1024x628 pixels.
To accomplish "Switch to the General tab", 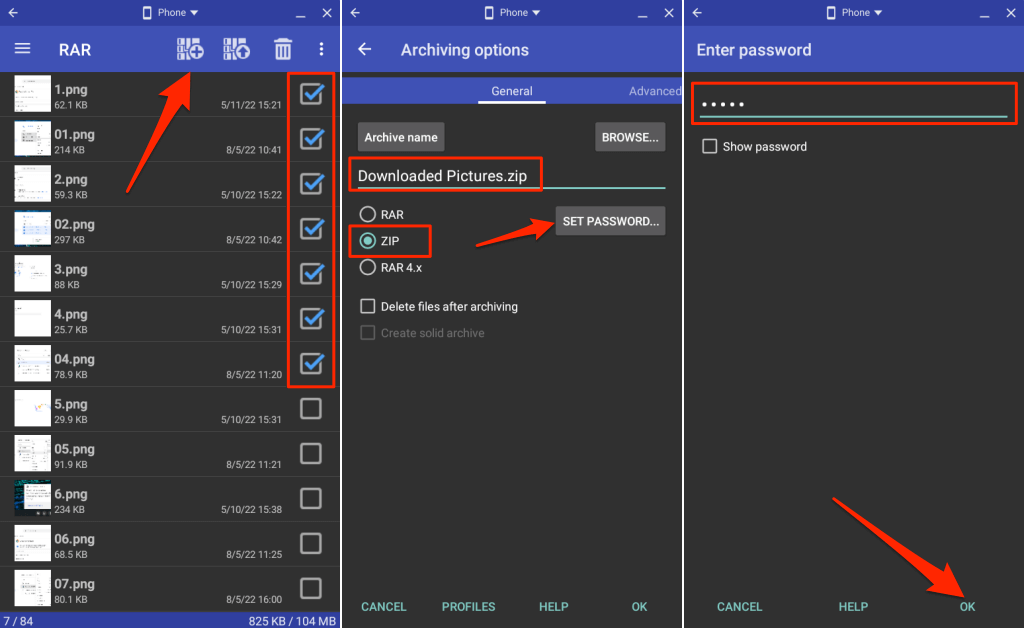I will [511, 91].
